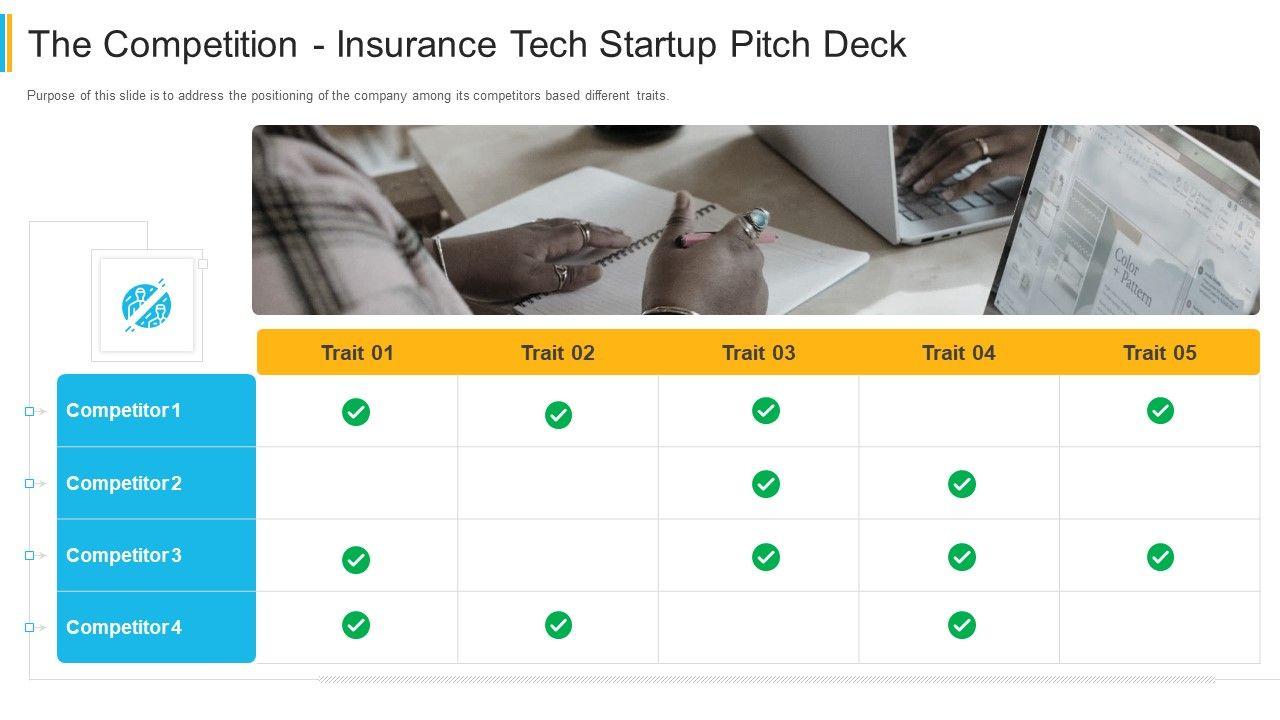This screenshot has width=1280, height=720.
Task: Click the small square marker beside Competitor 1
Action: (x=30, y=411)
